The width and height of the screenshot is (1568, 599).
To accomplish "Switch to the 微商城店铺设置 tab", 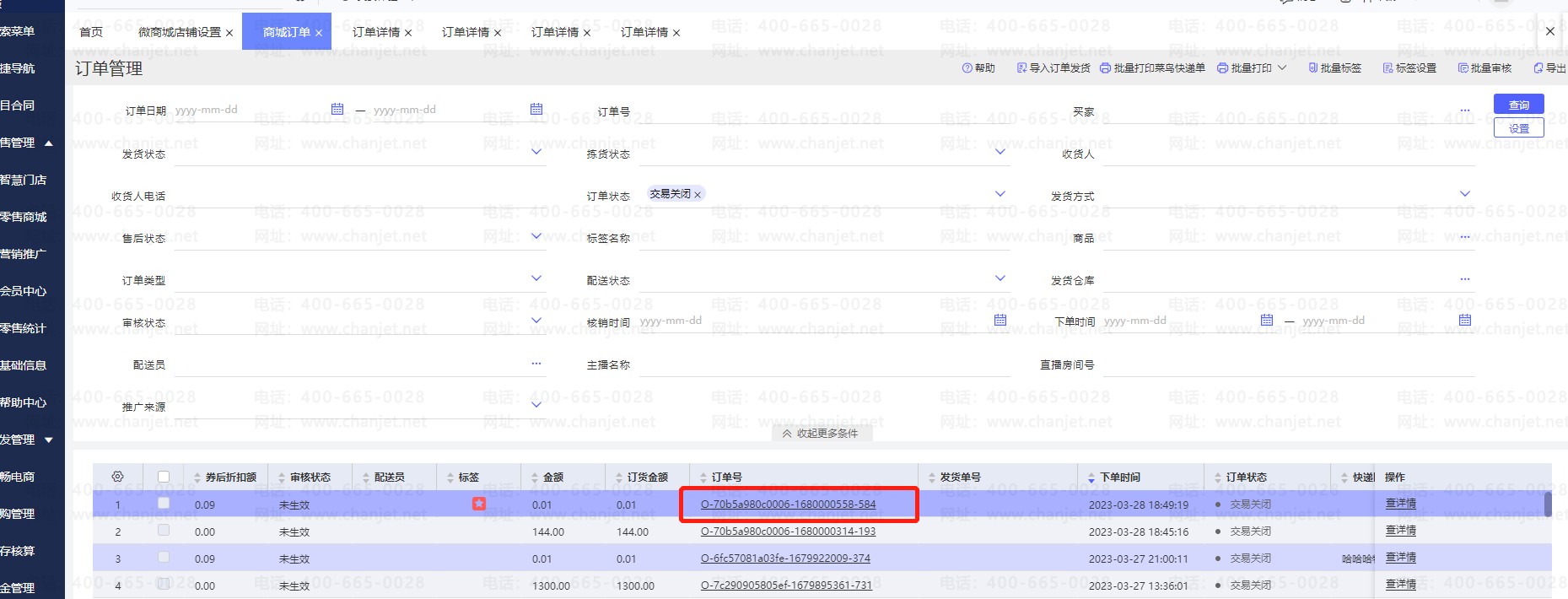I will (x=180, y=32).
